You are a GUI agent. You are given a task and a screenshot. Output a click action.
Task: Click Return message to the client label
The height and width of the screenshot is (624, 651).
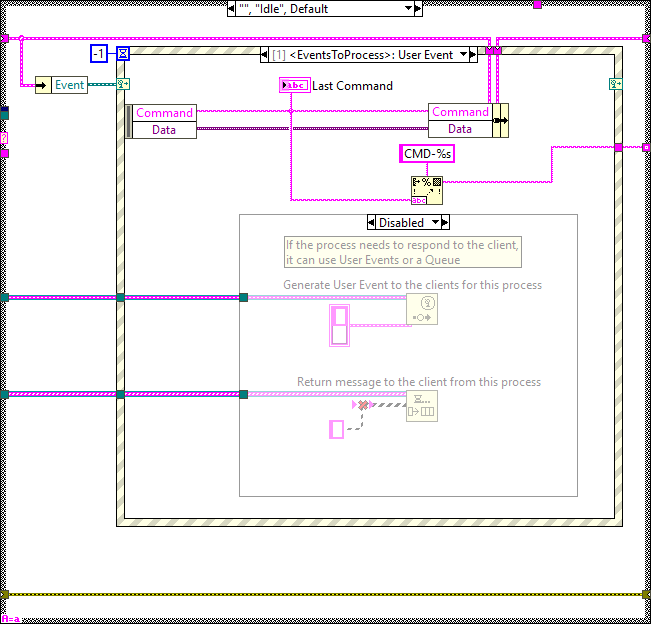[x=419, y=382]
